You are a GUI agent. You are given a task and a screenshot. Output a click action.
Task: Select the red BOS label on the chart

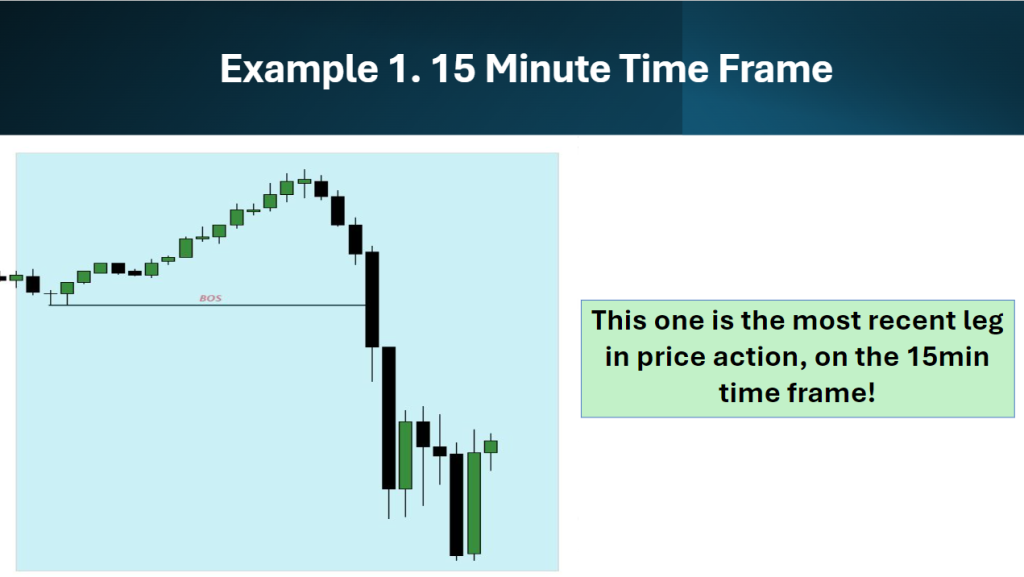pyautogui.click(x=210, y=298)
